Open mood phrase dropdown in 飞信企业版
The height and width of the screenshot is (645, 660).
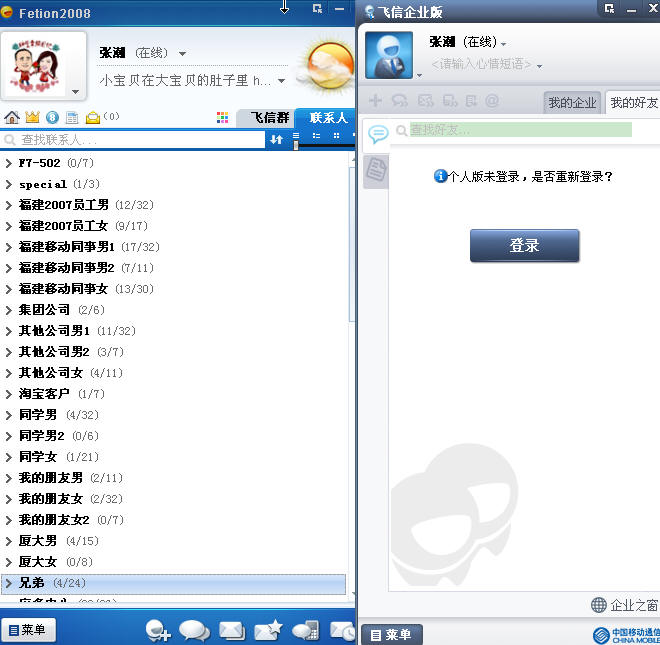539,67
